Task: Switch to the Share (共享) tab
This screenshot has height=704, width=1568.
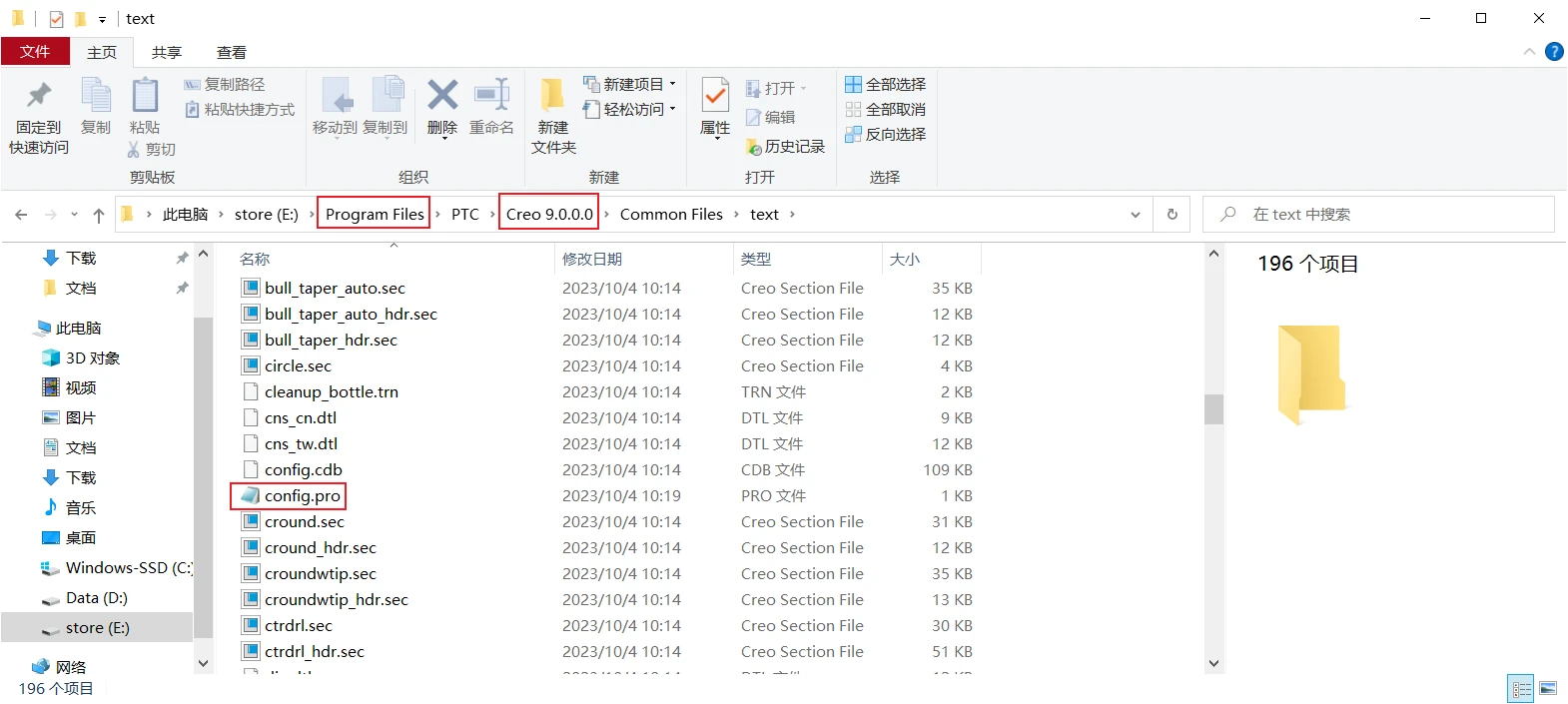Action: 167,52
